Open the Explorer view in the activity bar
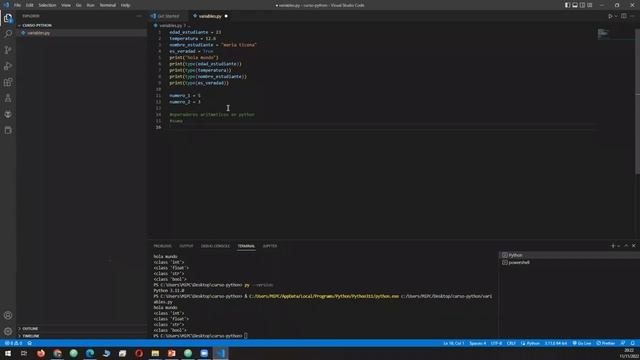Screen dimensions: 640x360 pos(8,18)
